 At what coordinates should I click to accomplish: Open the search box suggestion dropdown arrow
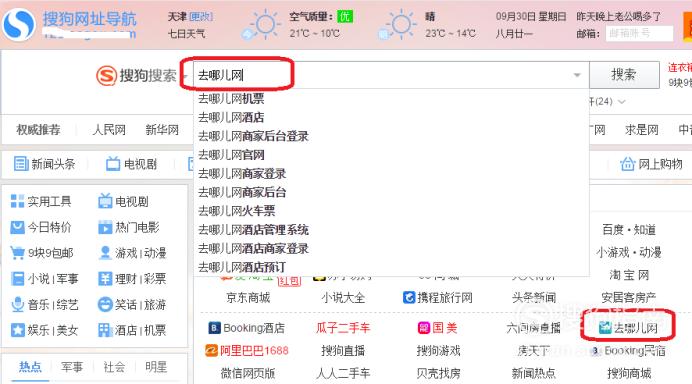(x=577, y=75)
